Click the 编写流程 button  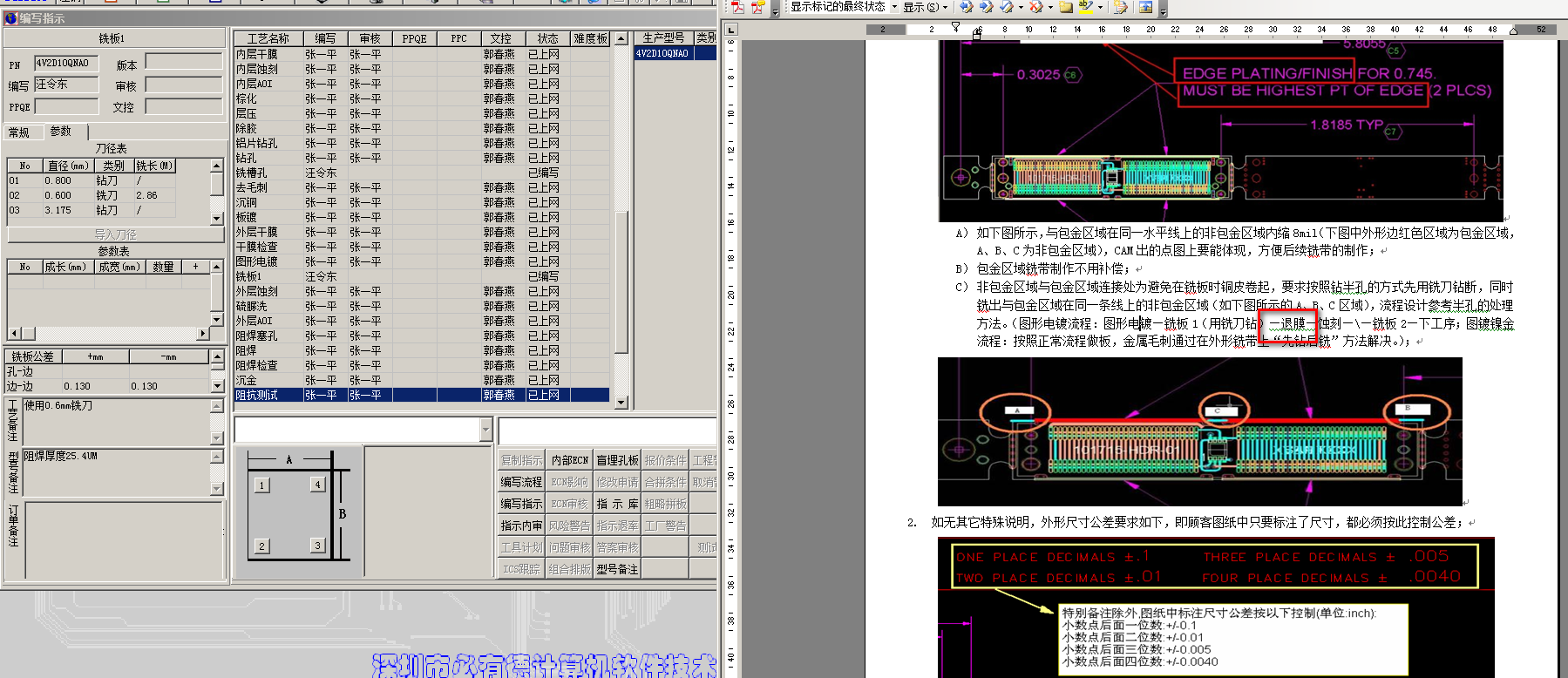[x=521, y=482]
